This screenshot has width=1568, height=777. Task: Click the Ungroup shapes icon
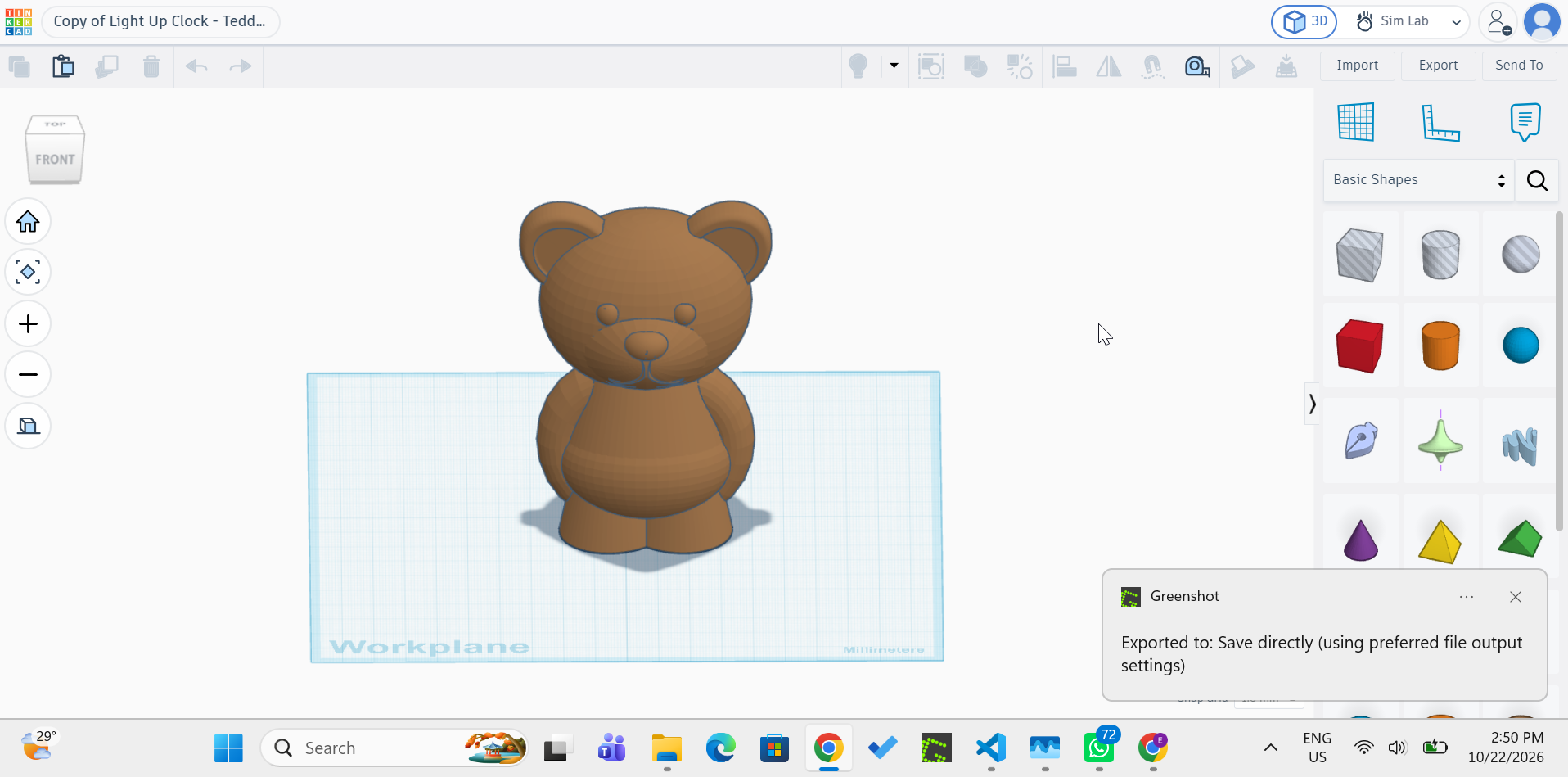pyautogui.click(x=1020, y=66)
